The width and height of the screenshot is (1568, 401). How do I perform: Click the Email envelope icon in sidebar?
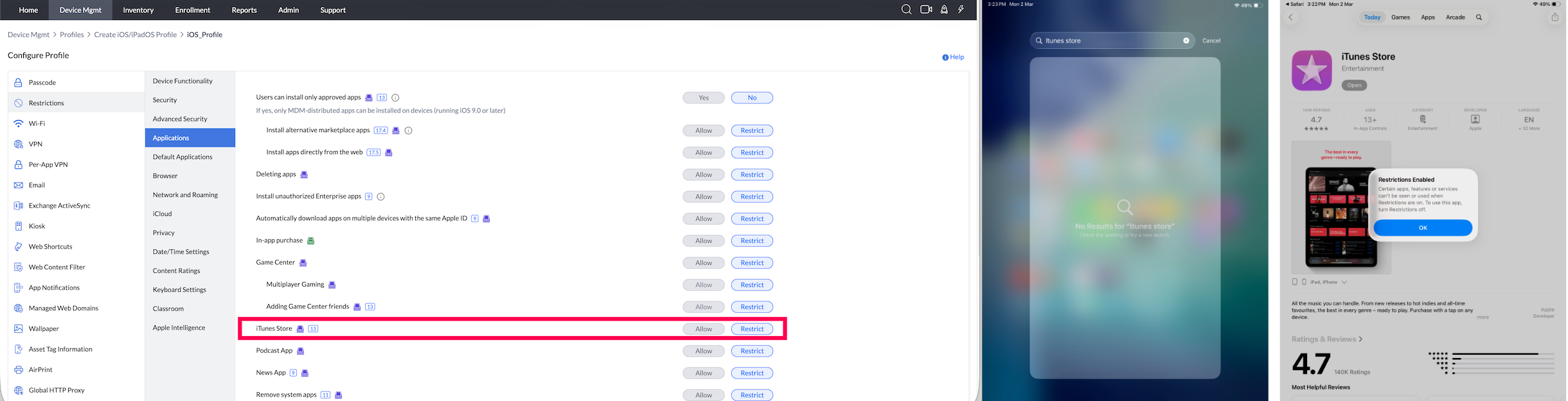coord(18,185)
